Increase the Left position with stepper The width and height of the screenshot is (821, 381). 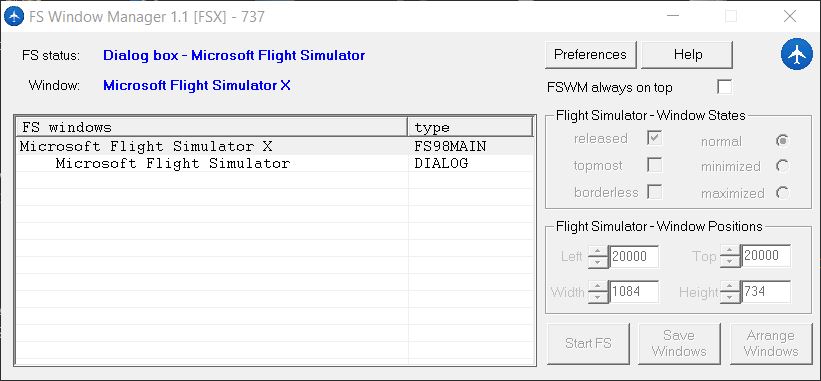[x=597, y=251]
